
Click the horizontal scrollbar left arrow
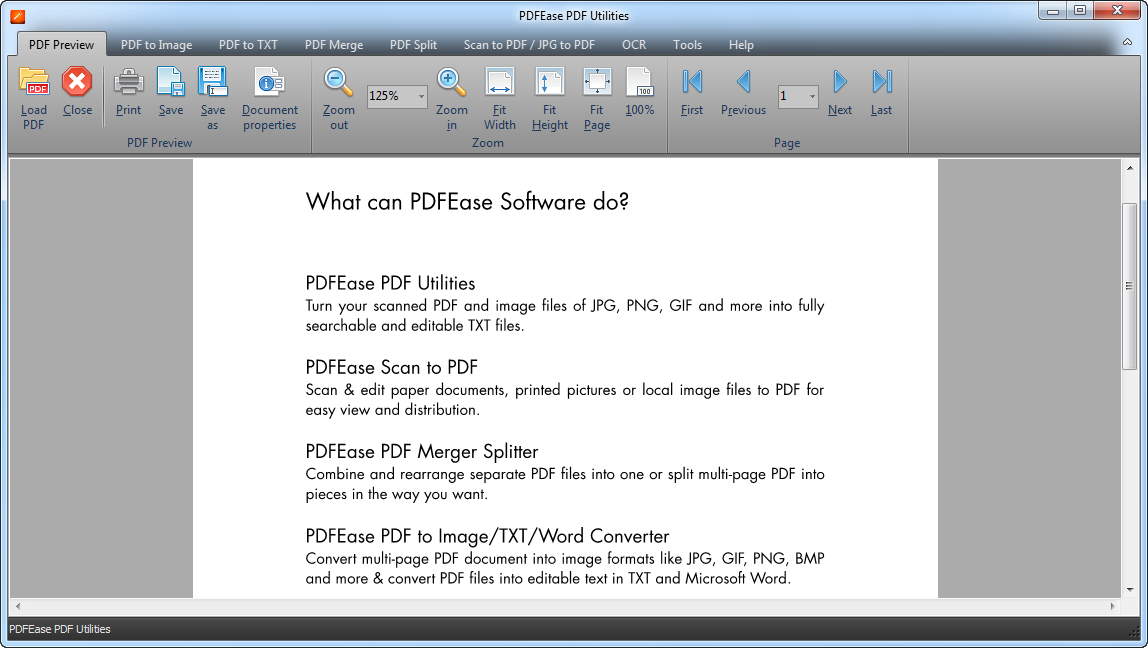[x=18, y=606]
